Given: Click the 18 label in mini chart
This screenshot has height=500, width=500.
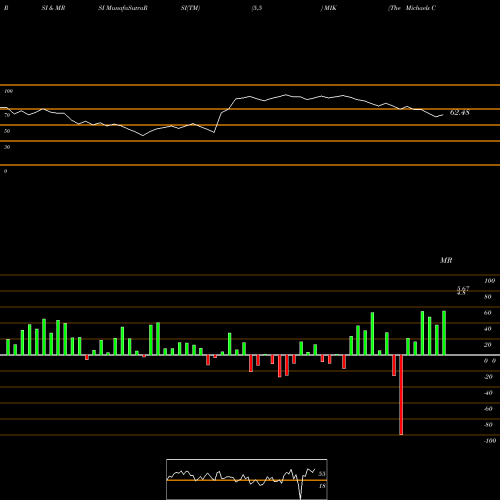Looking at the screenshot, I should pos(322,486).
